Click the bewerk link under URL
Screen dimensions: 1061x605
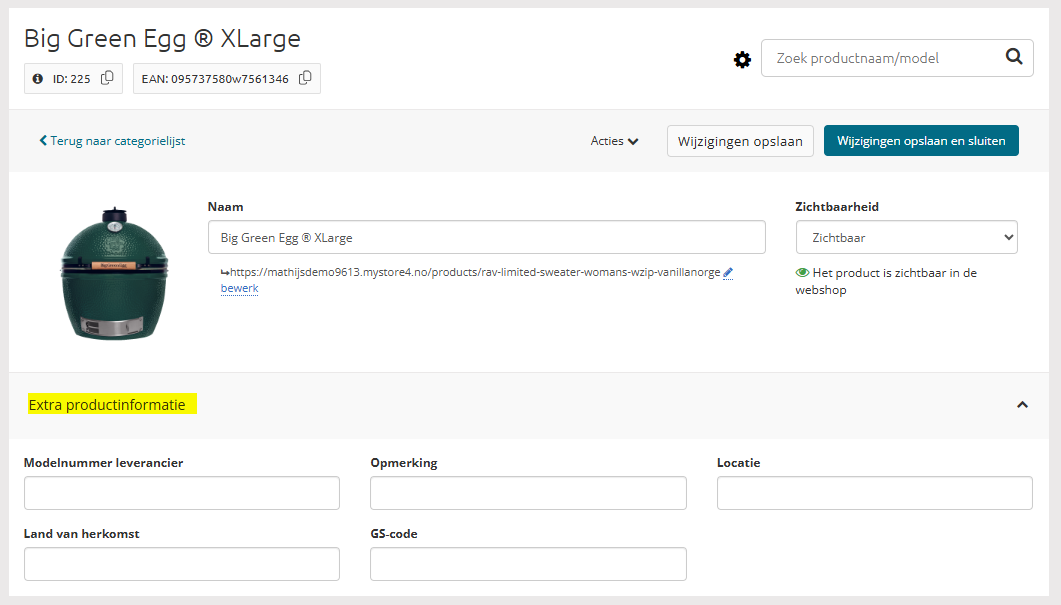(240, 288)
